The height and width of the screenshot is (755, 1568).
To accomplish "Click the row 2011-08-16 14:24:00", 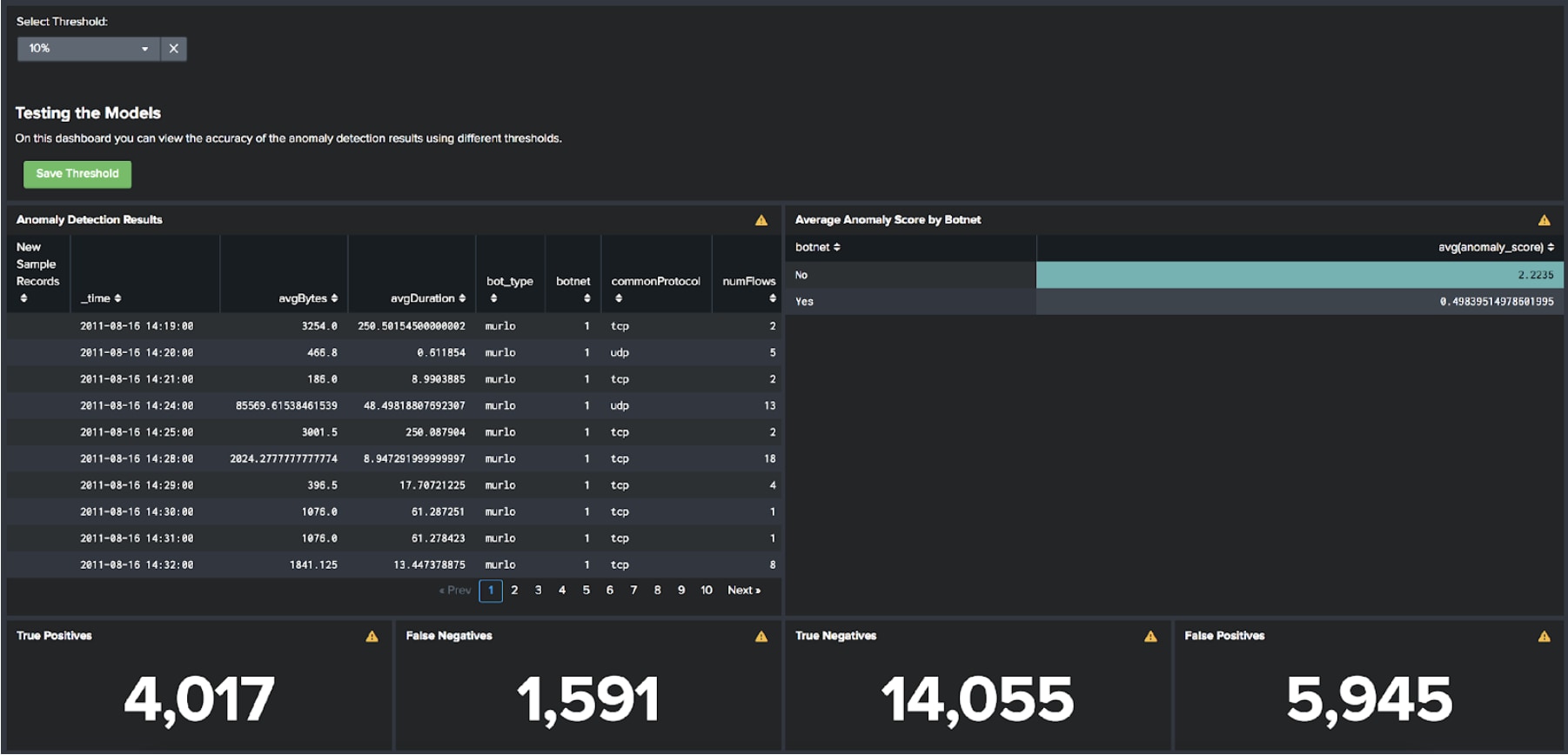I will pos(395,406).
